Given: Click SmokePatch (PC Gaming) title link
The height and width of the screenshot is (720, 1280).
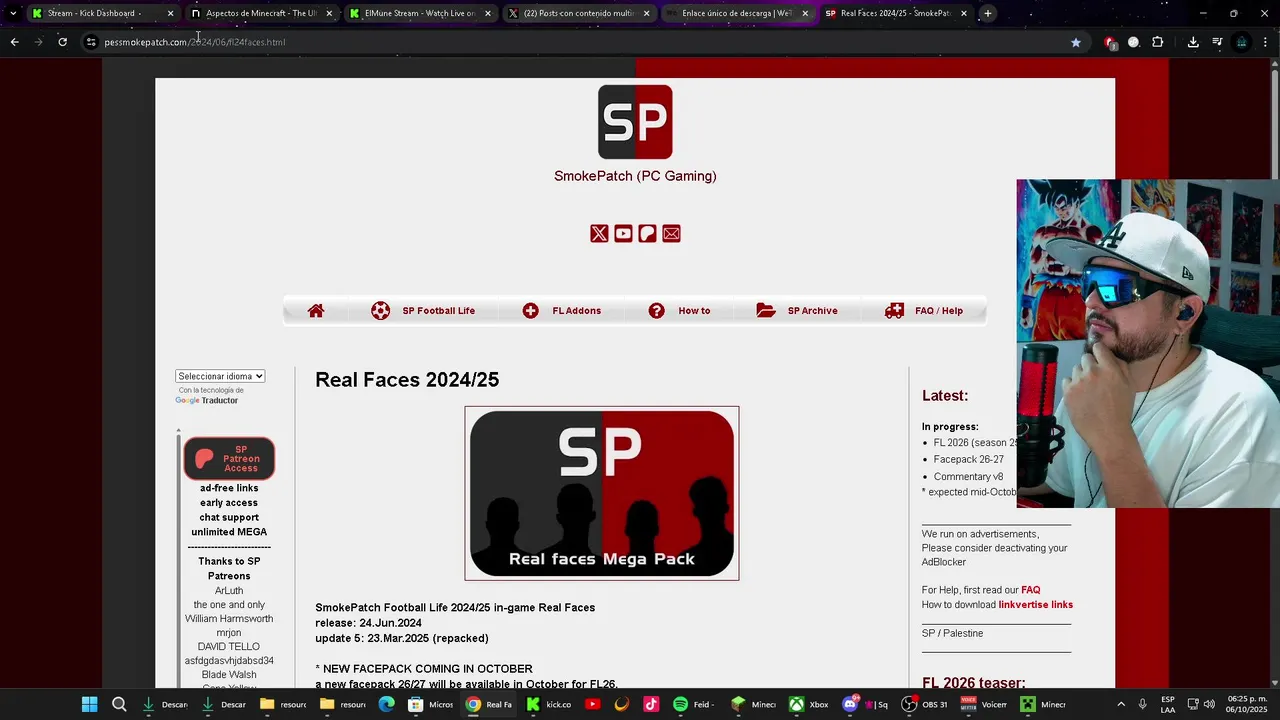Looking at the screenshot, I should click(x=635, y=176).
